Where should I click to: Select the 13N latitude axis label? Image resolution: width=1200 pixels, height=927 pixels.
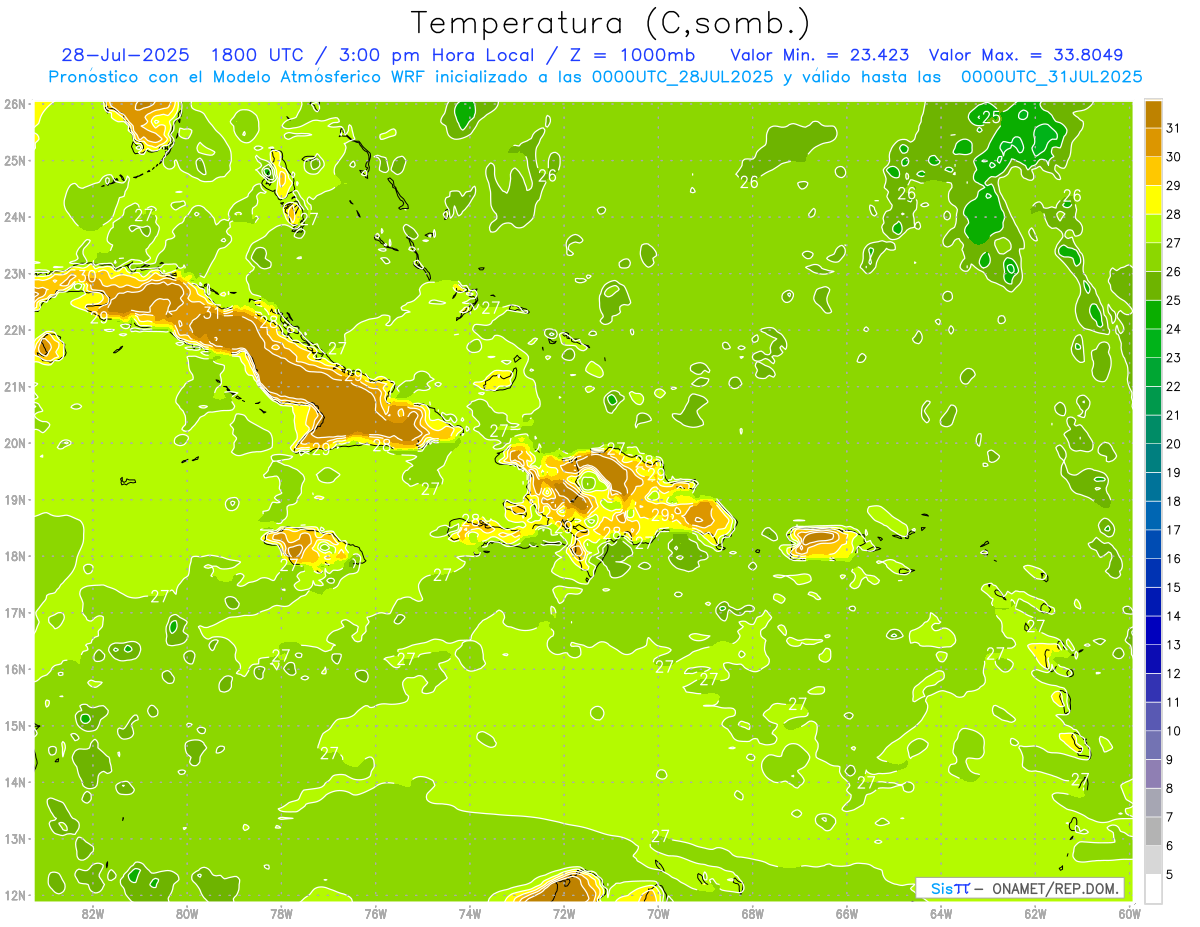click(x=15, y=838)
